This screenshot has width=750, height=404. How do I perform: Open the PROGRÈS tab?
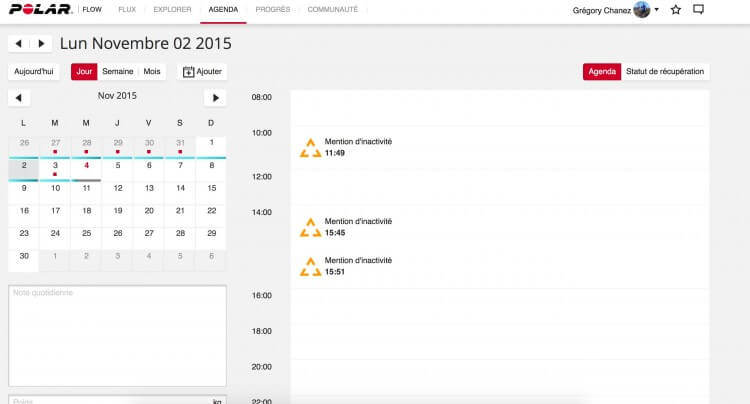[x=273, y=10]
